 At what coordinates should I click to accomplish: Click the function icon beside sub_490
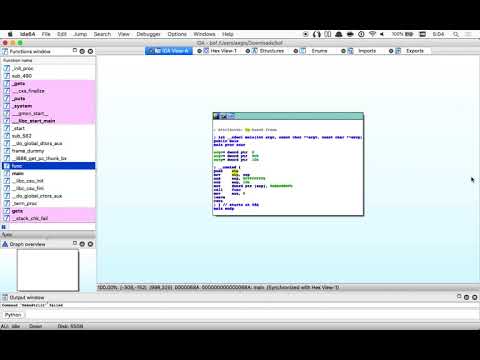tap(6, 76)
